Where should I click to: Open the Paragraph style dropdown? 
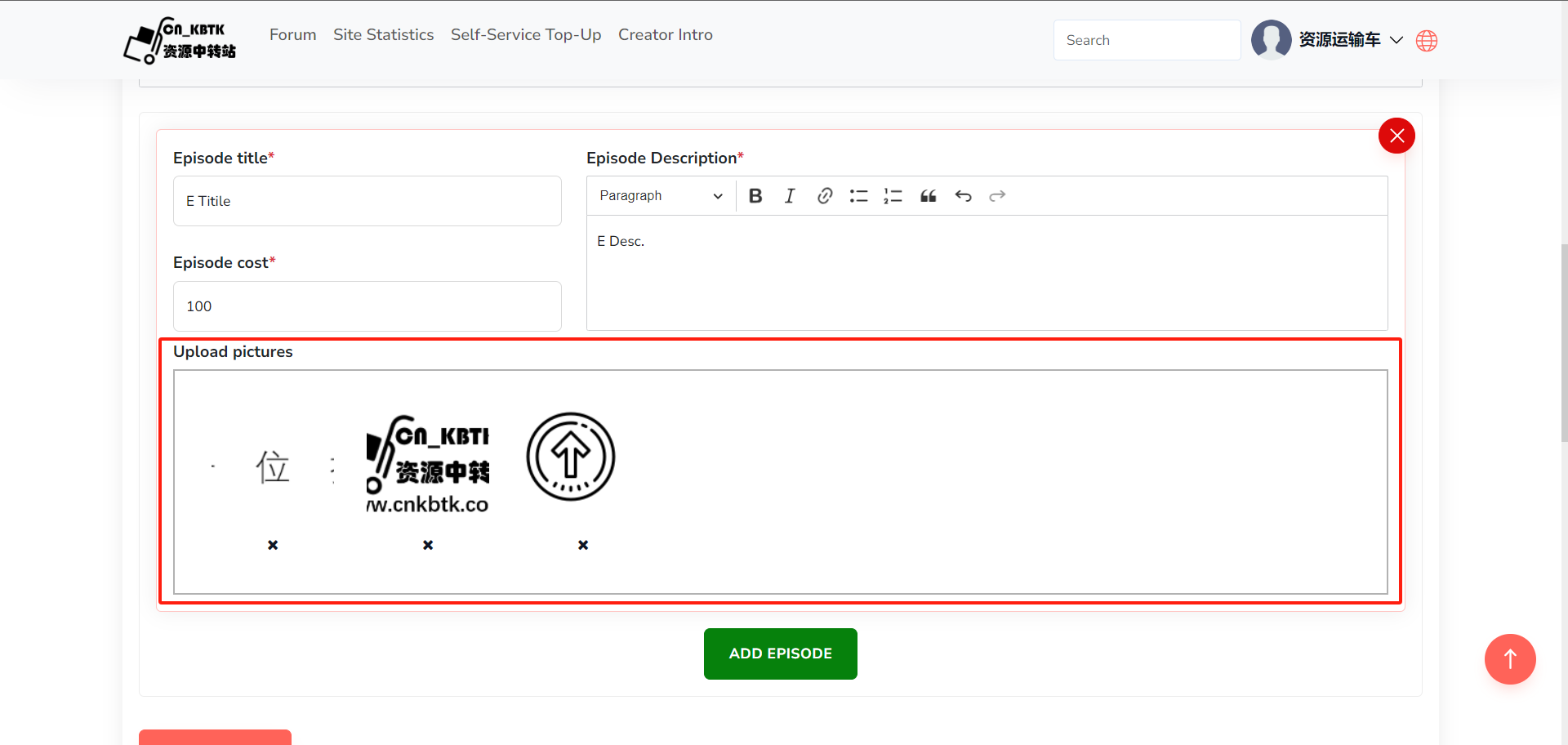point(660,196)
